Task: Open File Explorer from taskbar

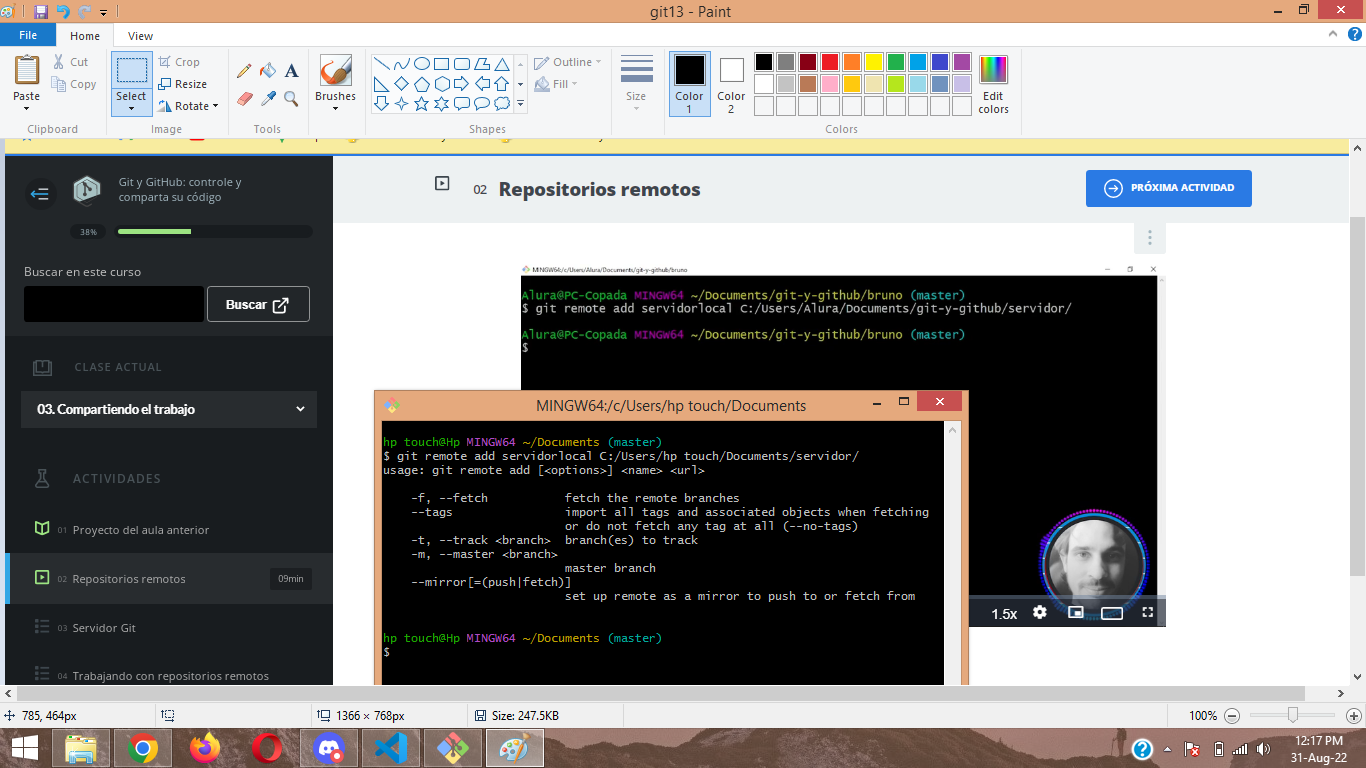Action: click(80, 748)
